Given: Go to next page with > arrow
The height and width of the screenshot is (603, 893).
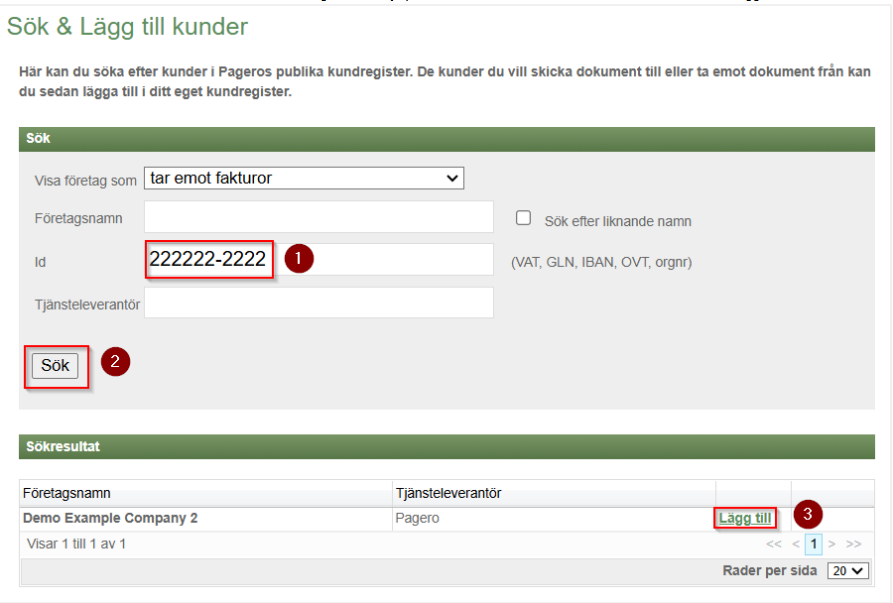Looking at the screenshot, I should tap(832, 544).
